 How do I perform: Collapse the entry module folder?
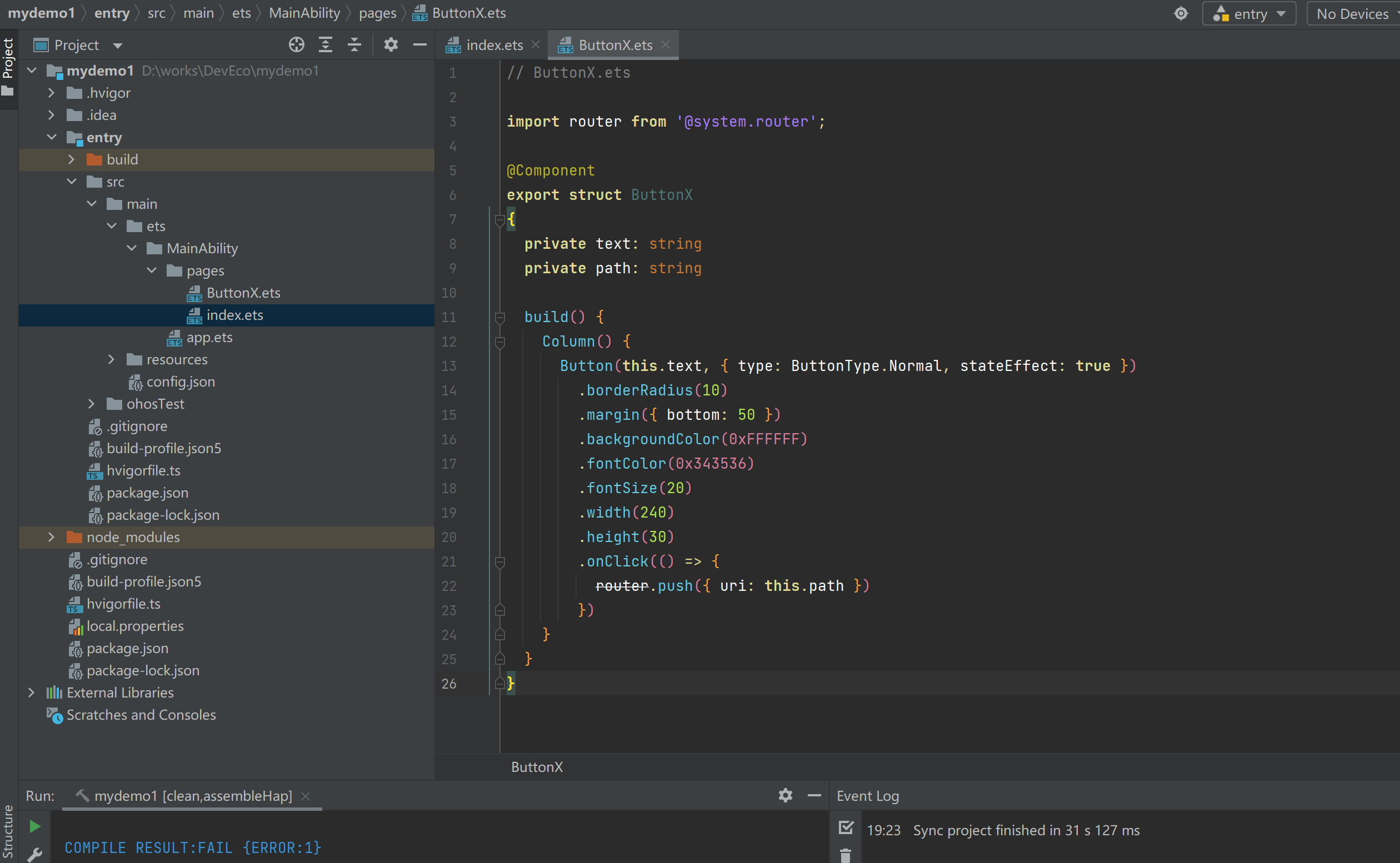click(51, 137)
